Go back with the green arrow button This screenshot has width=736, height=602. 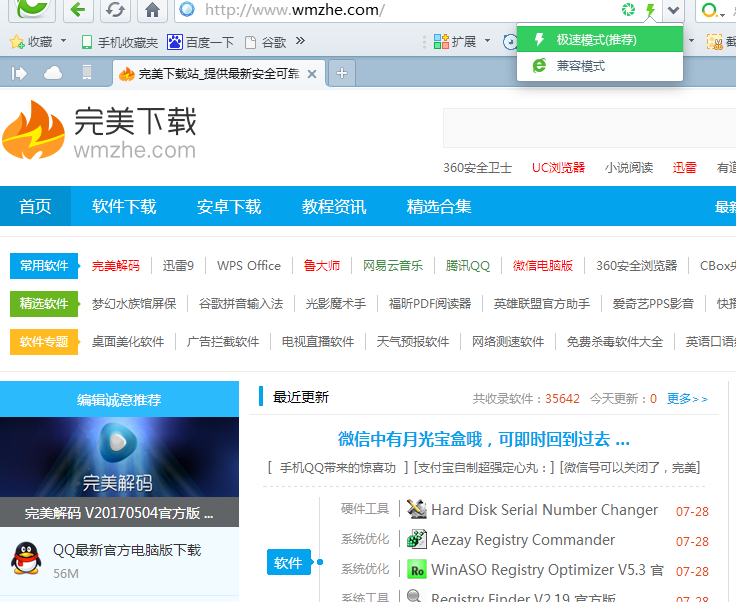[x=78, y=10]
